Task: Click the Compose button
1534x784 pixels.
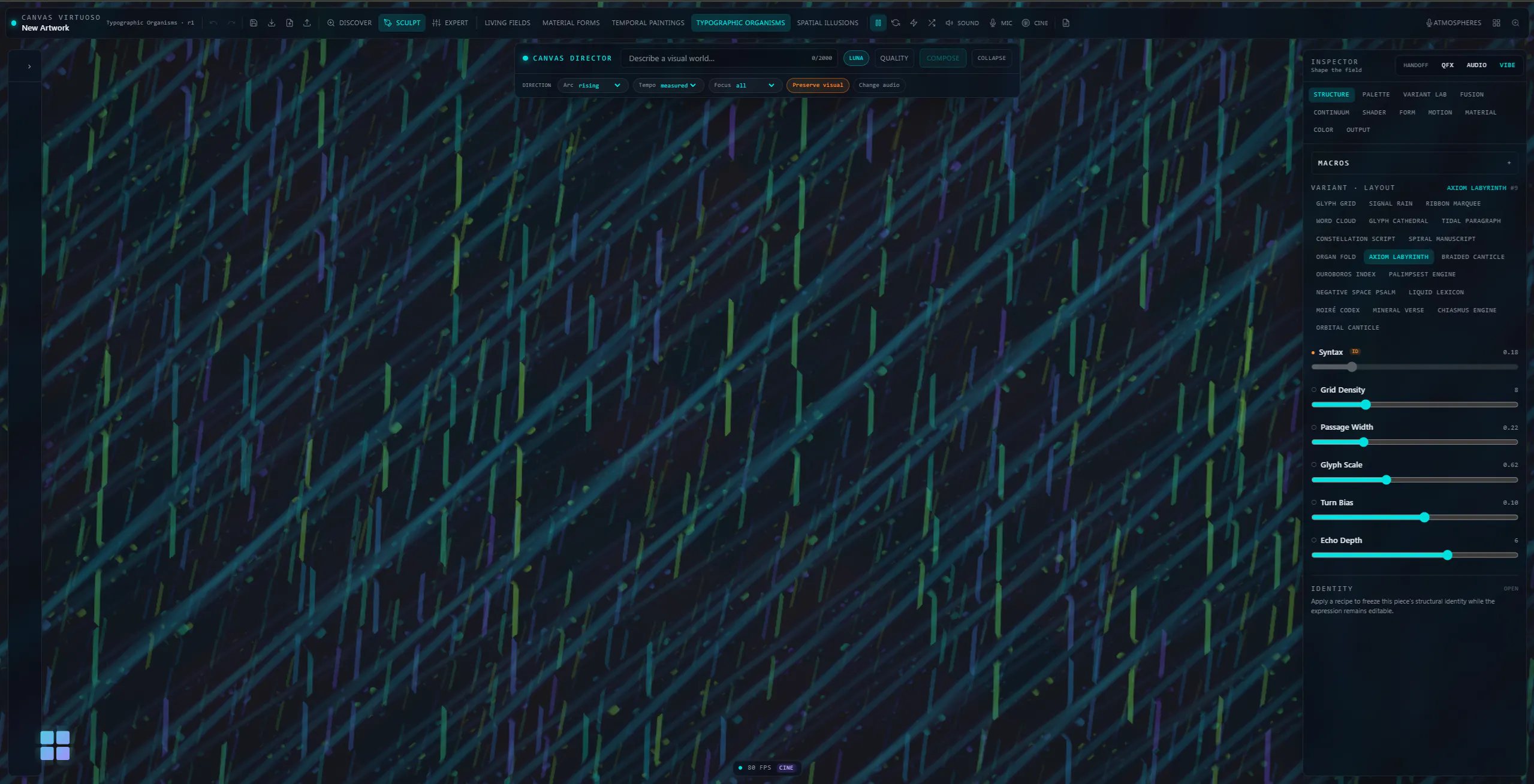Action: point(942,58)
